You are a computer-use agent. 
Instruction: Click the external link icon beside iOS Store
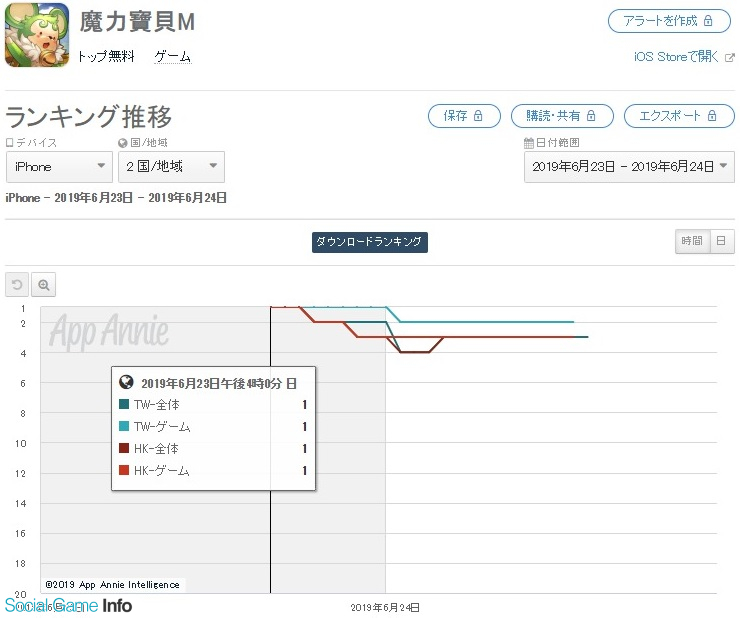[x=729, y=57]
